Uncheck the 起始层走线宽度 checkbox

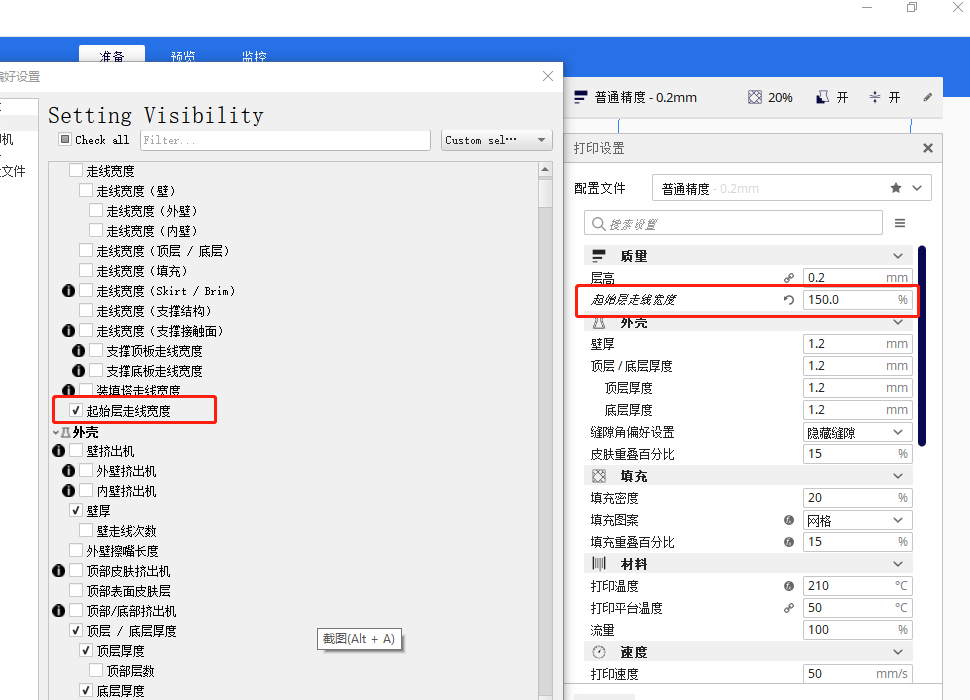[76, 410]
